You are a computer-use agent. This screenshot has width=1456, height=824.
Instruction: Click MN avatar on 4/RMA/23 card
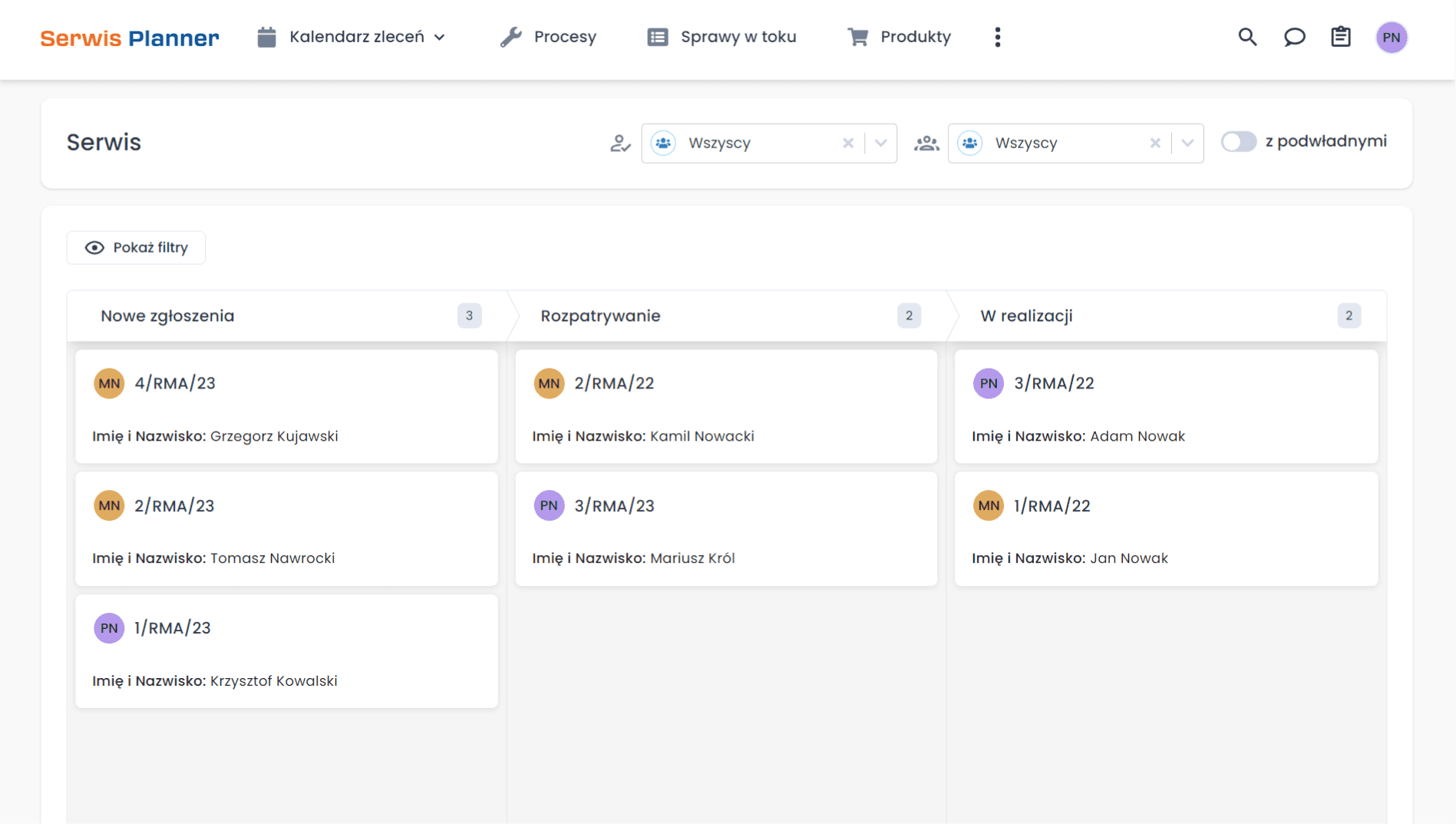(109, 383)
